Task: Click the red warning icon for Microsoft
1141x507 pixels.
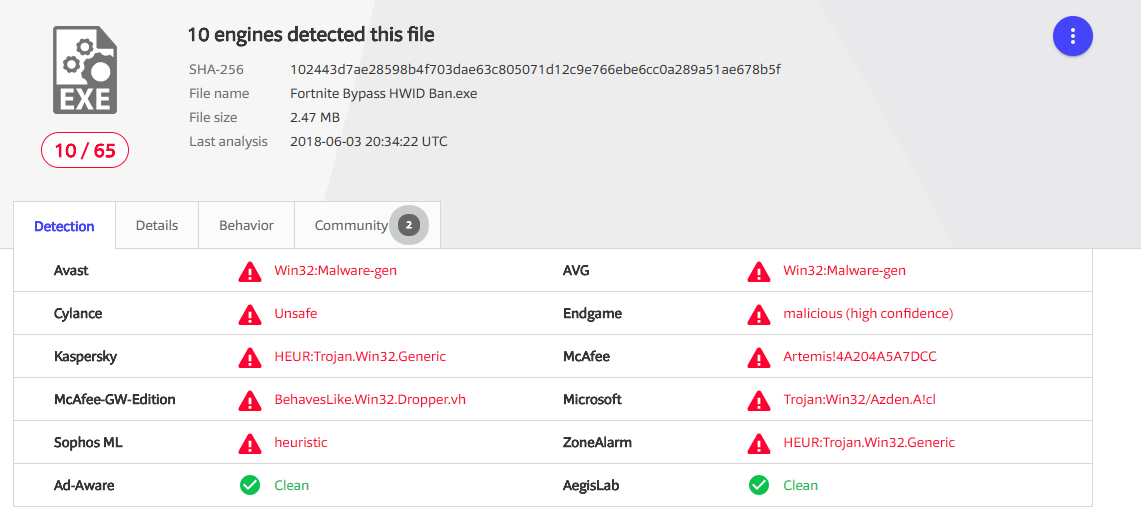Action: tap(759, 400)
